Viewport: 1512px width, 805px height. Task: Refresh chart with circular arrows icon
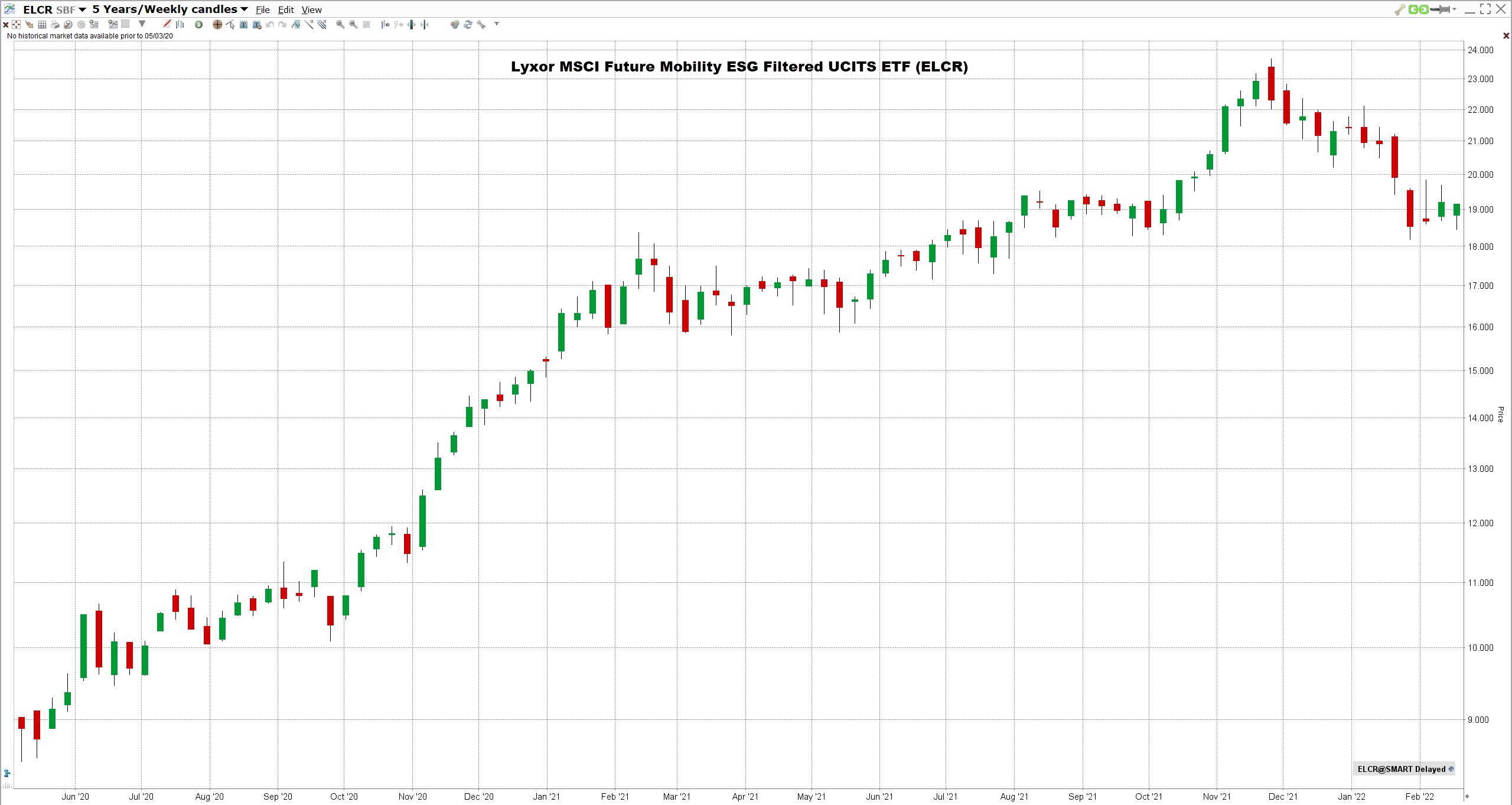(468, 25)
